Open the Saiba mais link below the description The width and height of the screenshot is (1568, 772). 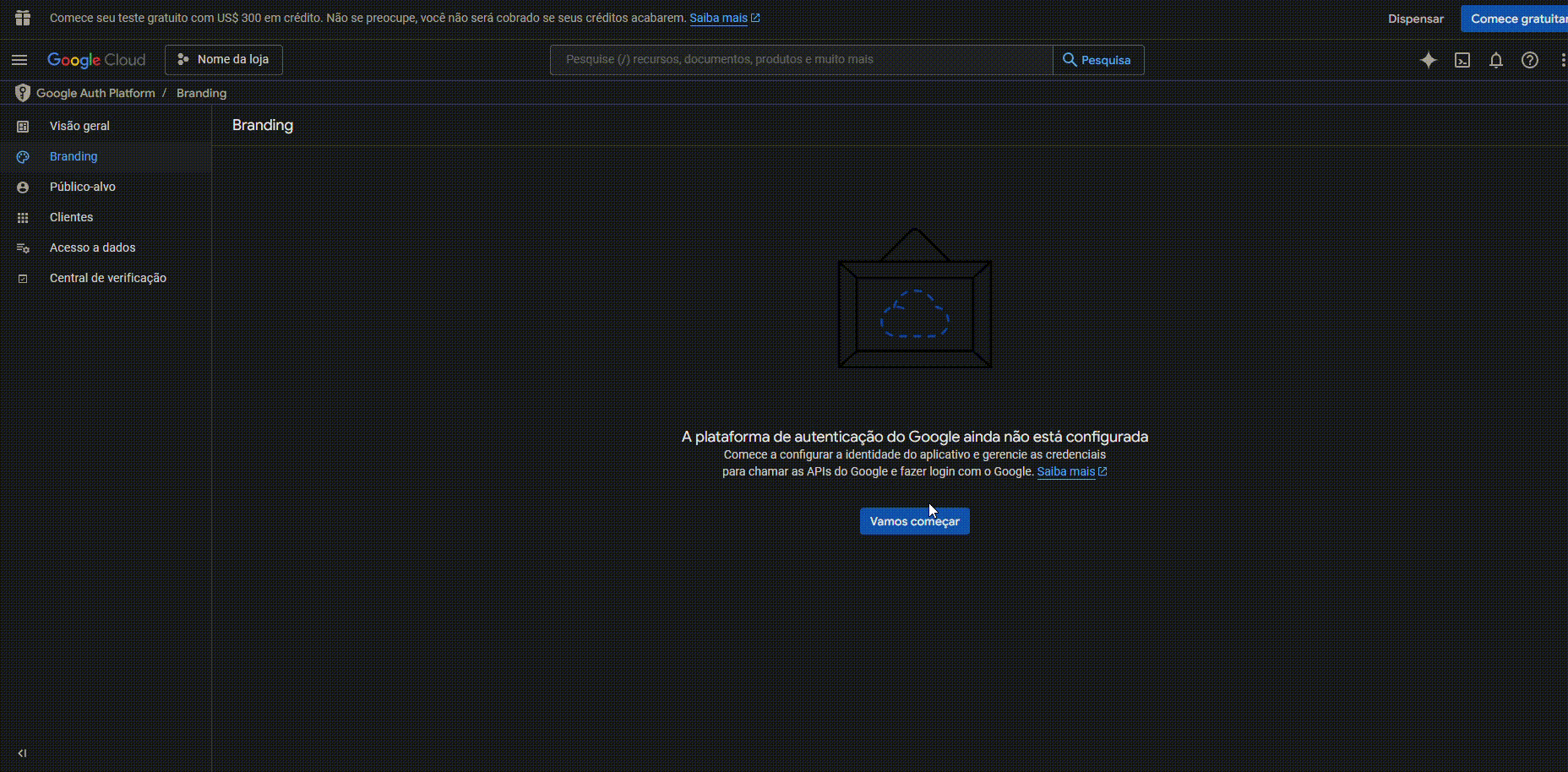(x=1072, y=471)
